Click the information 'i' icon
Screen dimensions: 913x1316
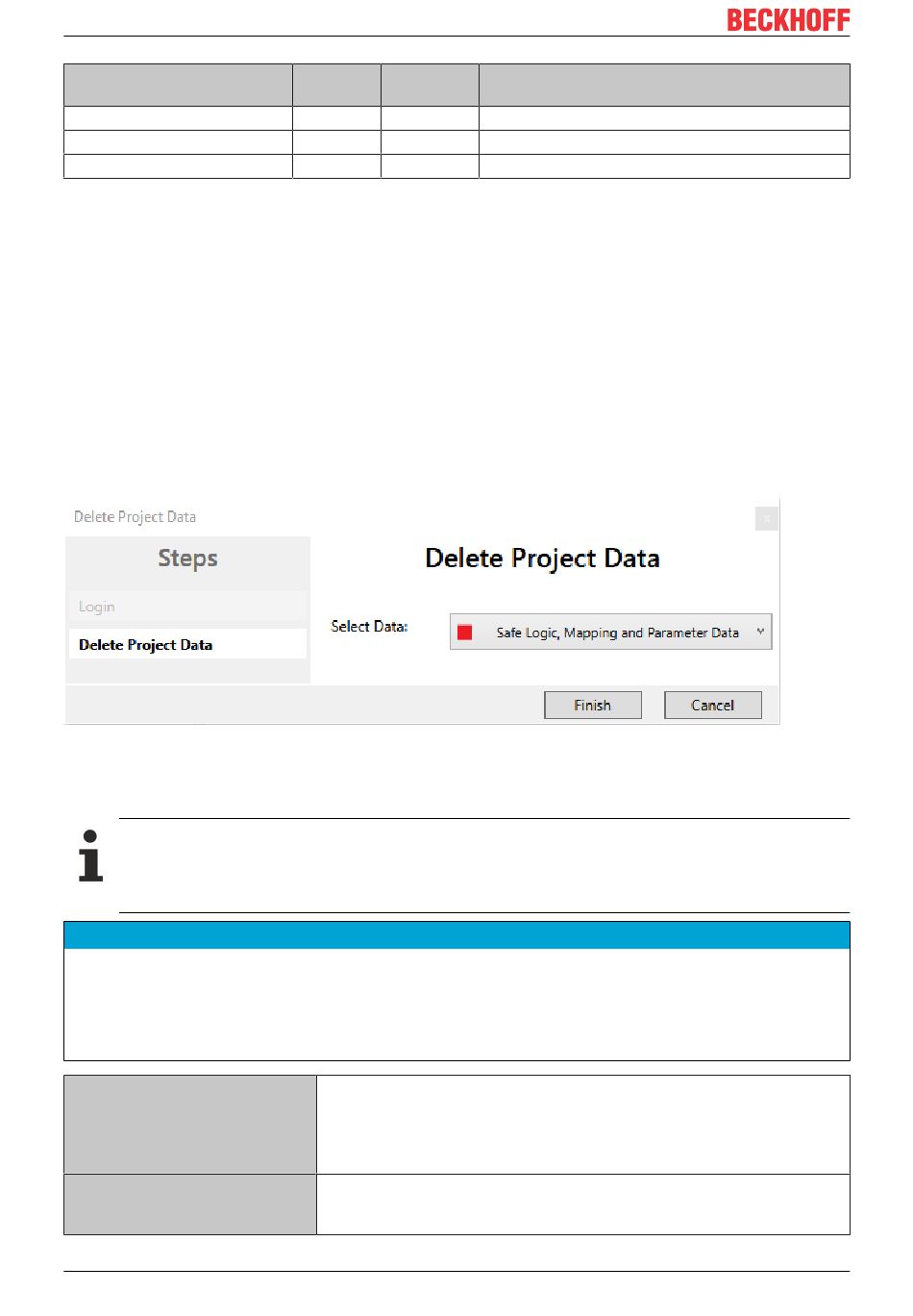tap(90, 856)
